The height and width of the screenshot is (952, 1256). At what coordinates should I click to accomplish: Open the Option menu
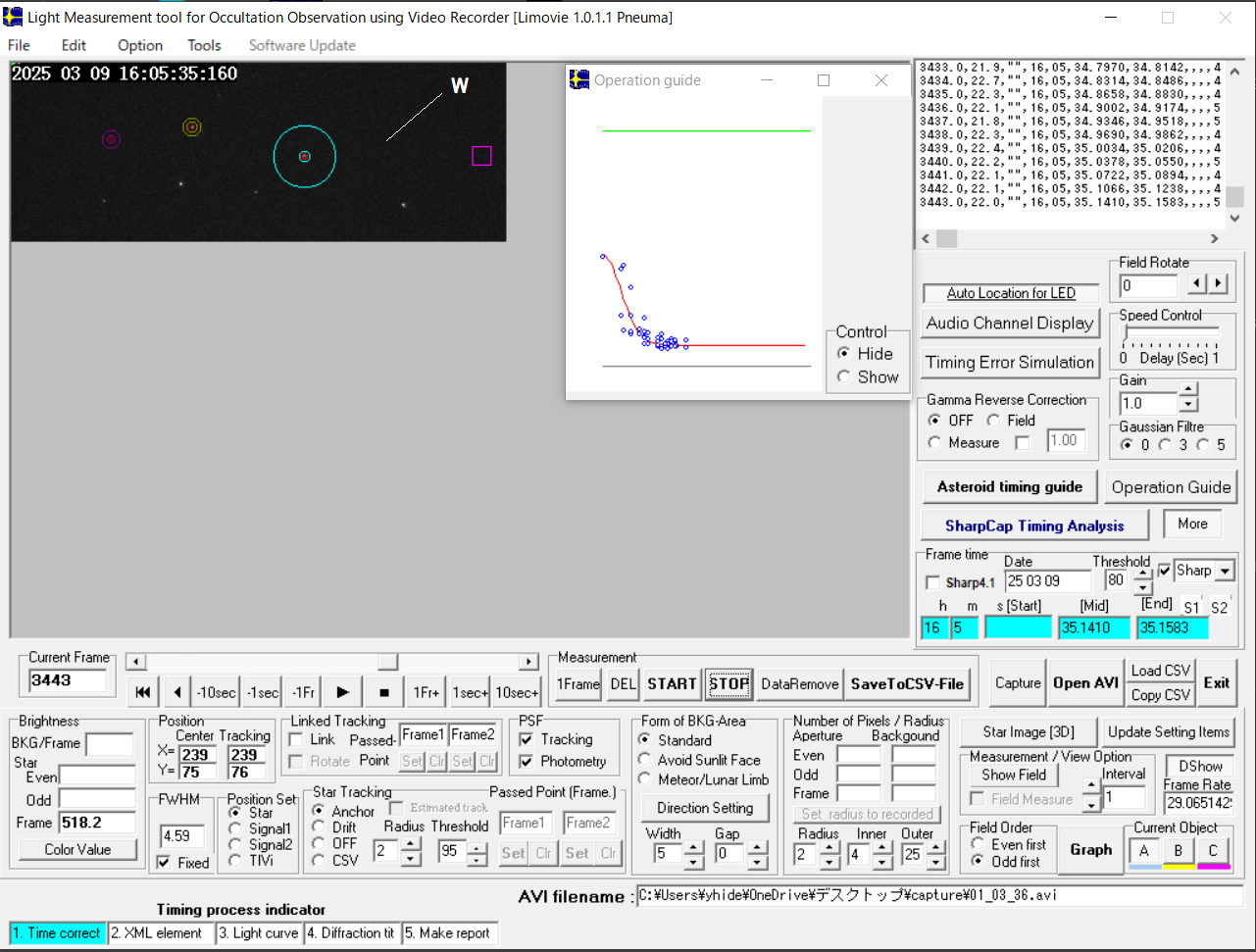[x=140, y=45]
